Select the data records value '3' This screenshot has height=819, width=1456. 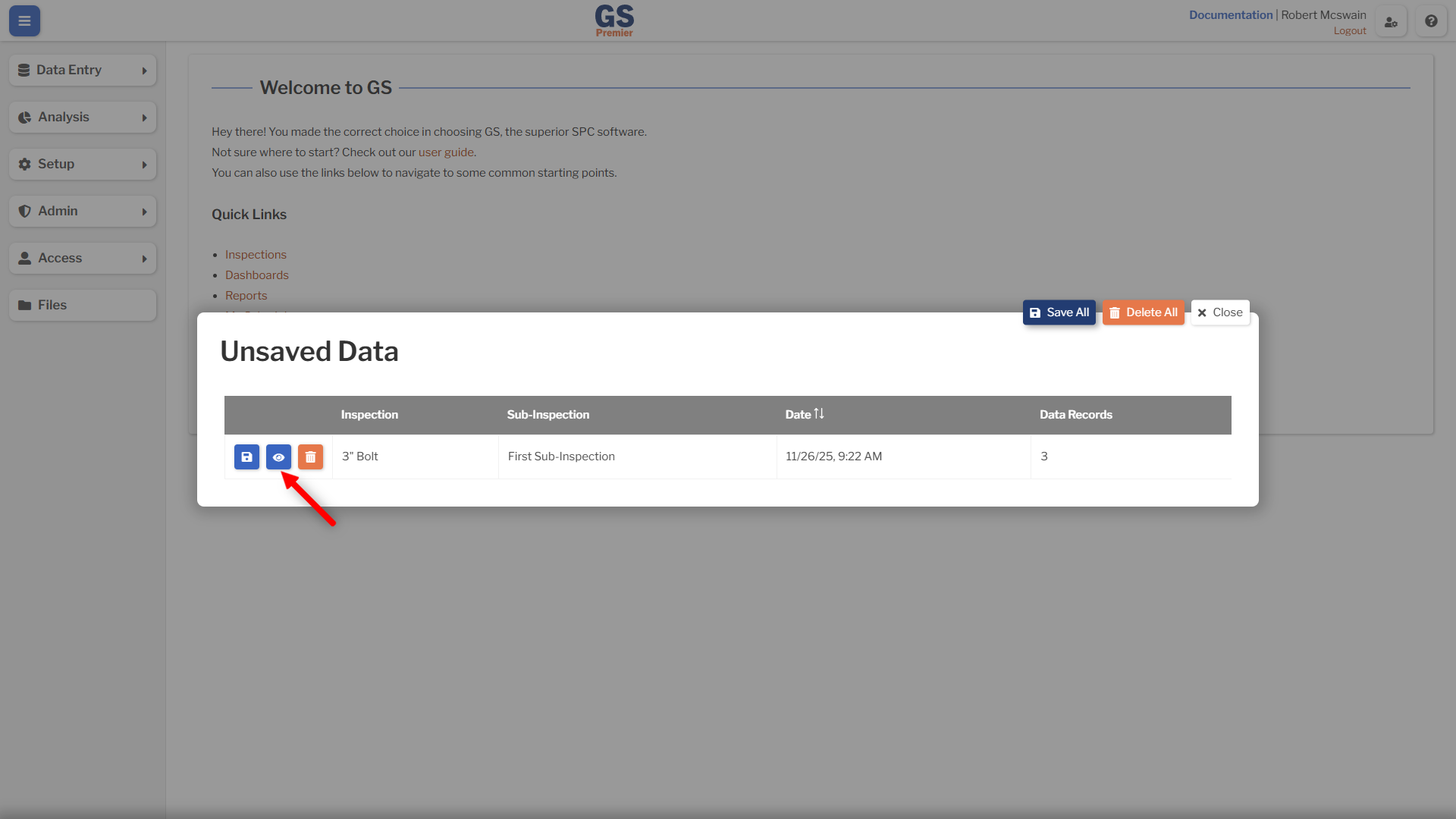click(1044, 457)
